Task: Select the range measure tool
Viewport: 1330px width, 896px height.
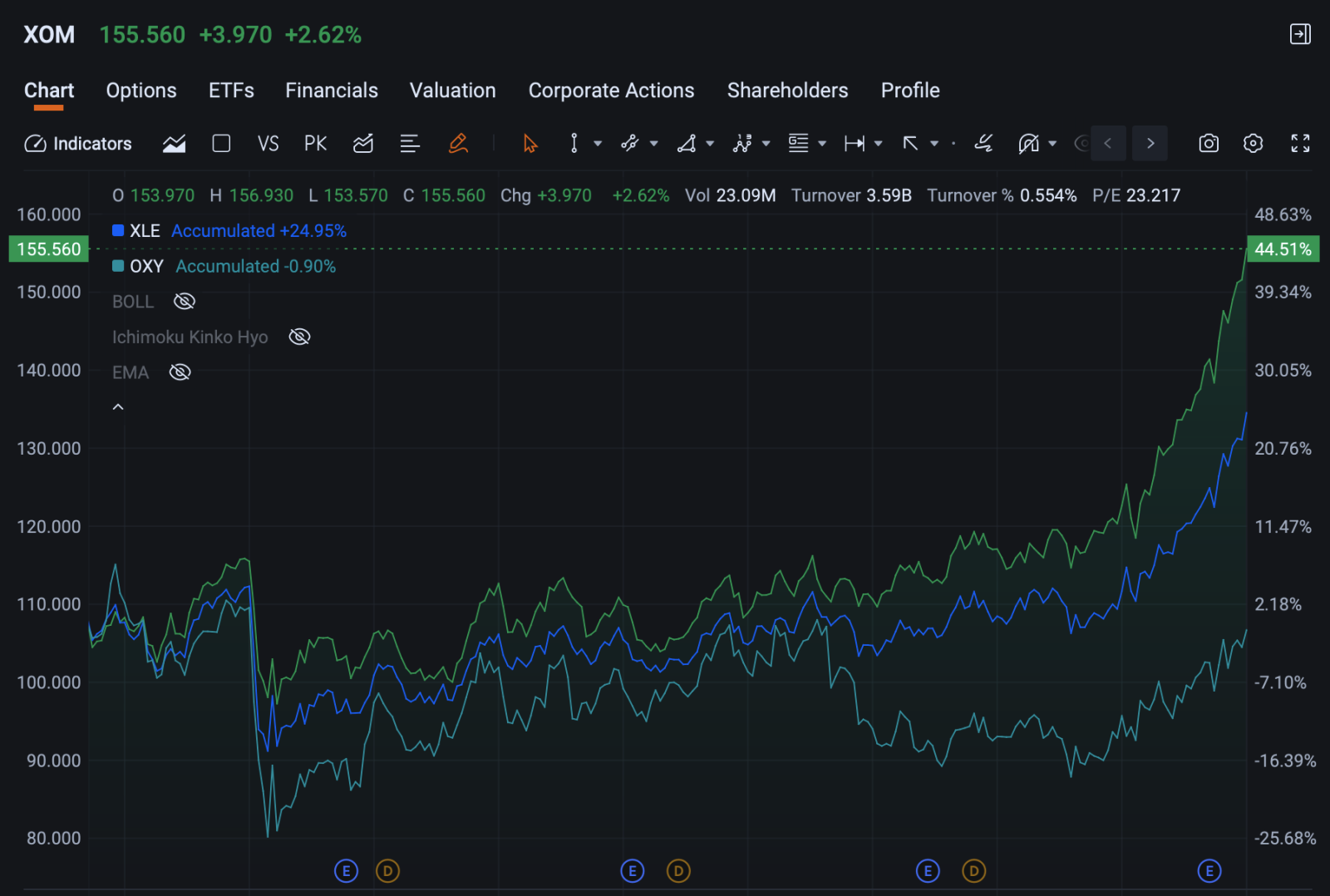Action: pyautogui.click(x=855, y=144)
